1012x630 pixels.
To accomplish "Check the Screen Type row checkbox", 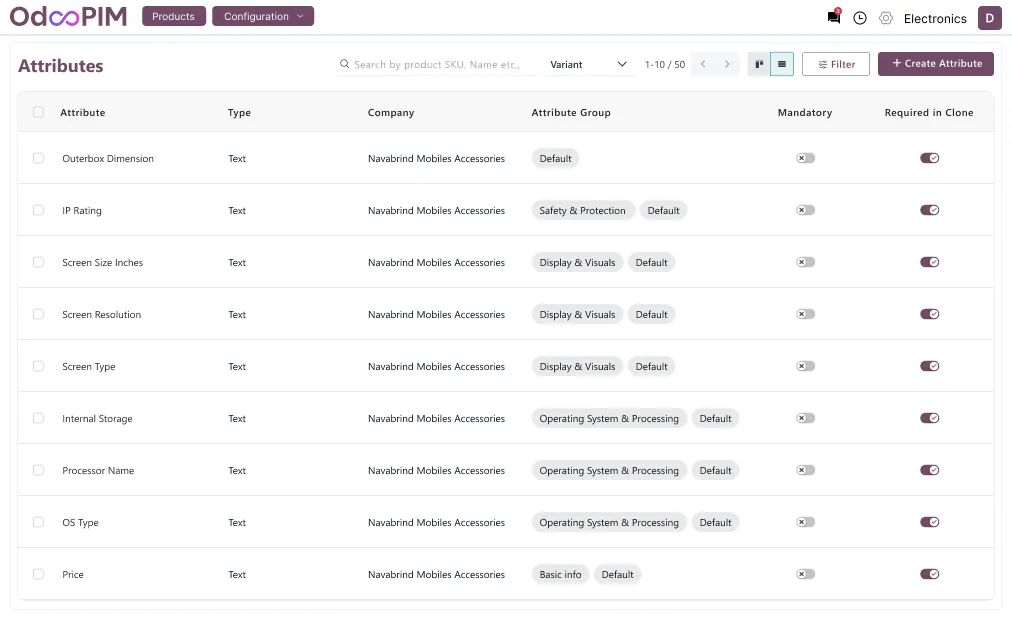I will (x=38, y=366).
